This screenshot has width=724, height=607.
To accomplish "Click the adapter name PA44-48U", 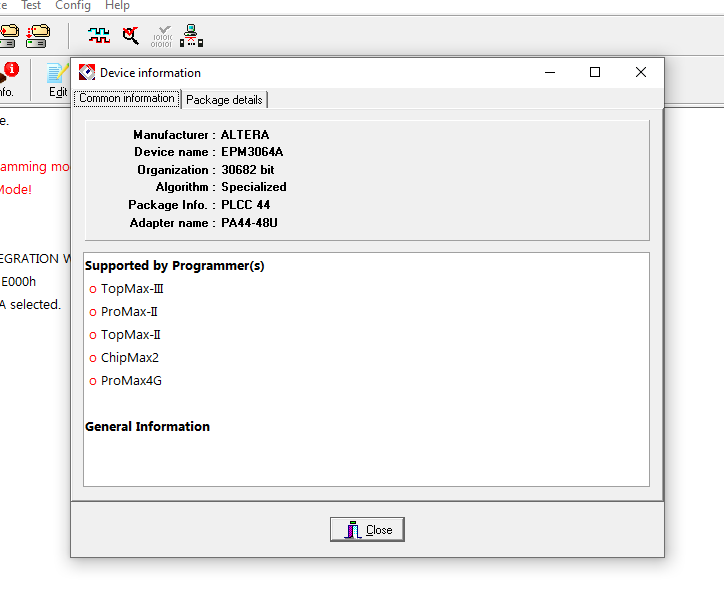I will [249, 223].
